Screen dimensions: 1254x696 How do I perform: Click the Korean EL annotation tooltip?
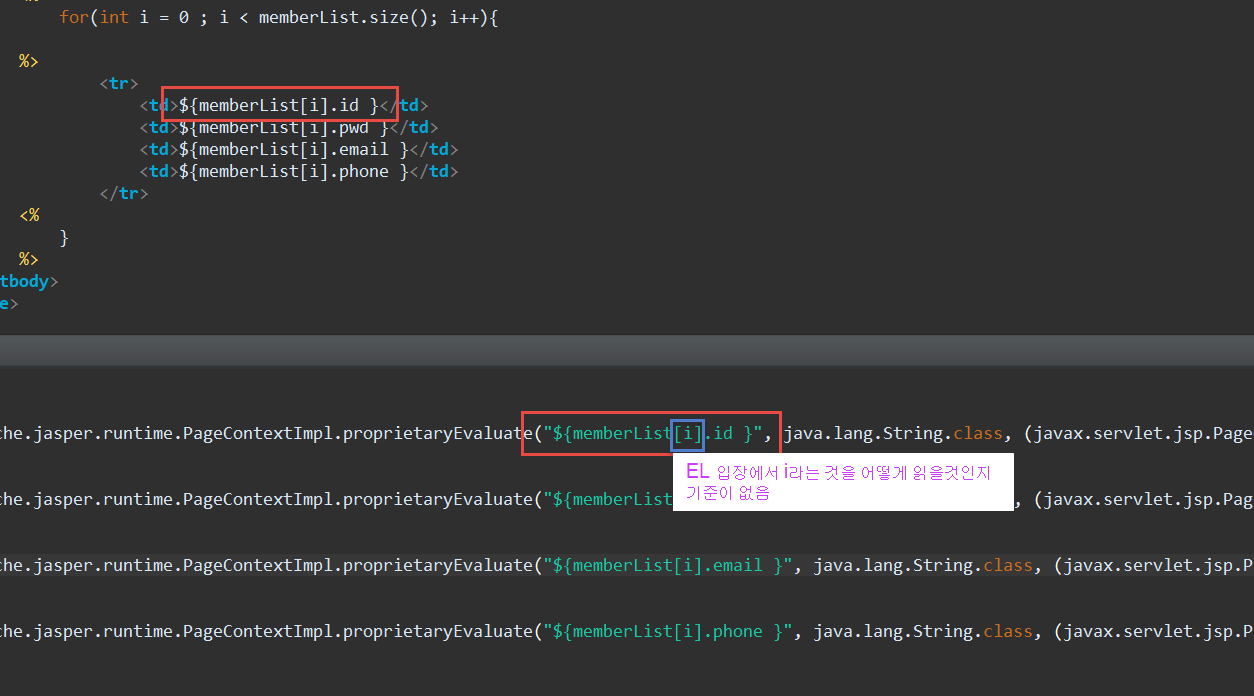(843, 482)
